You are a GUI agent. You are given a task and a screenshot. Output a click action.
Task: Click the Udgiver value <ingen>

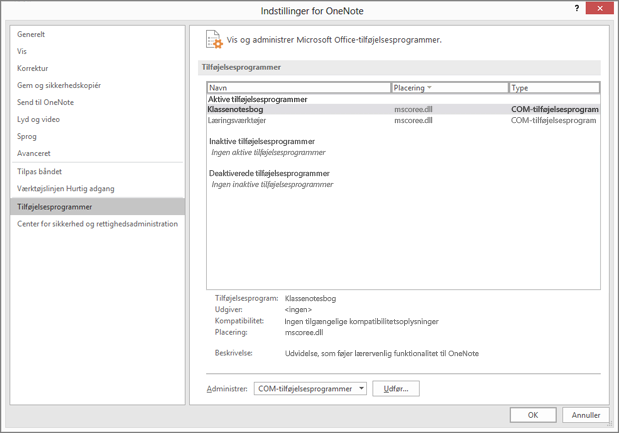click(298, 309)
